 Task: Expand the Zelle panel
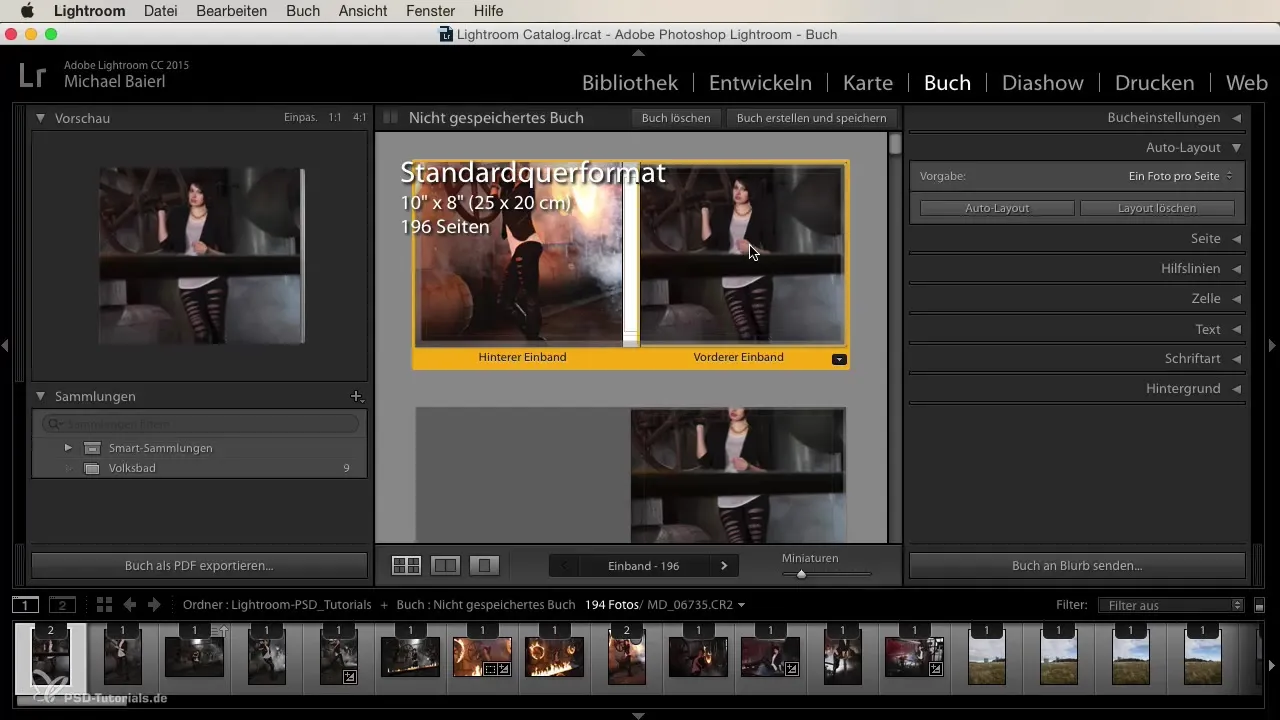tap(1236, 299)
